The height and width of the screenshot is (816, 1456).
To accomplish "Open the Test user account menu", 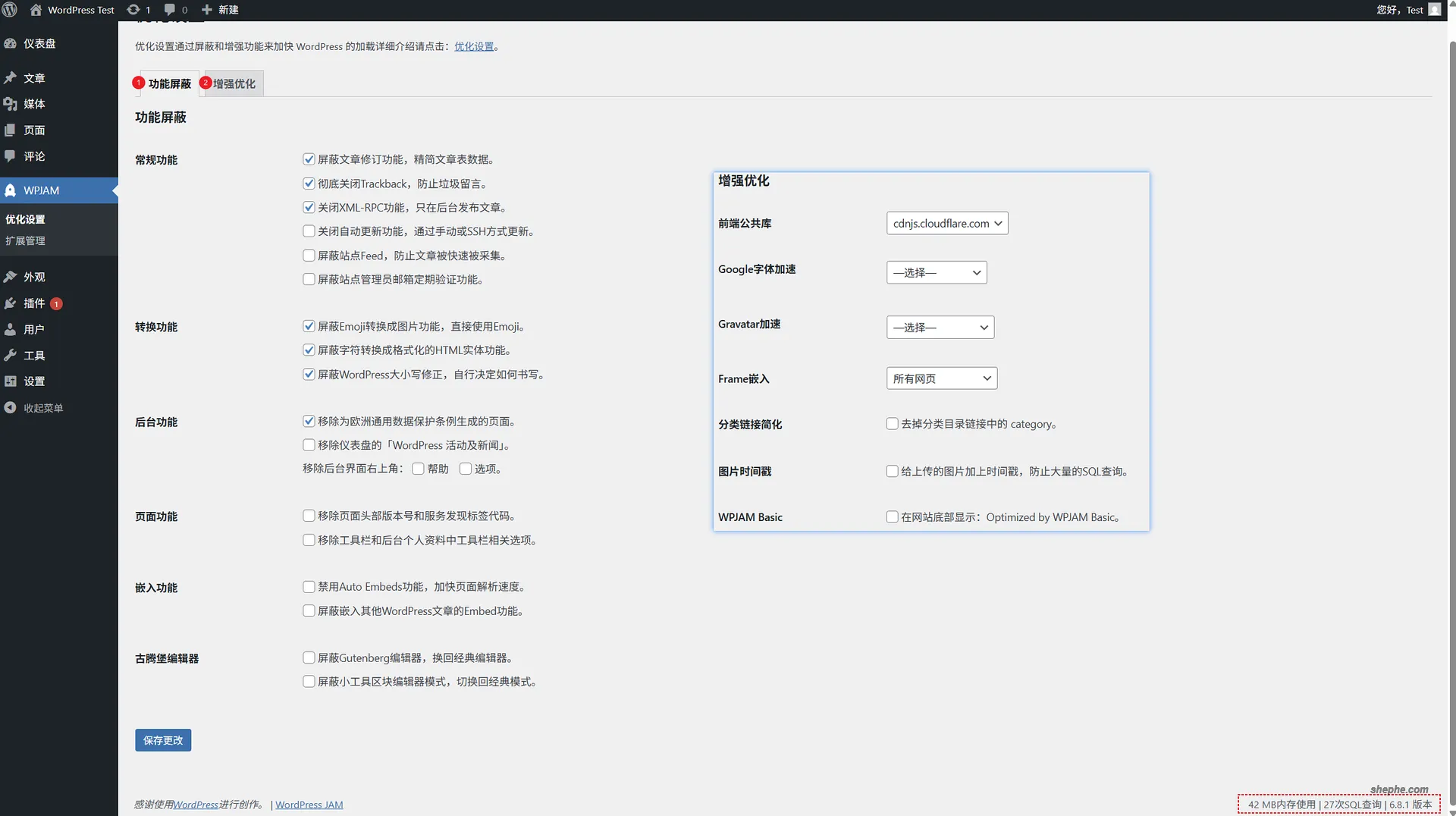I will (x=1407, y=10).
